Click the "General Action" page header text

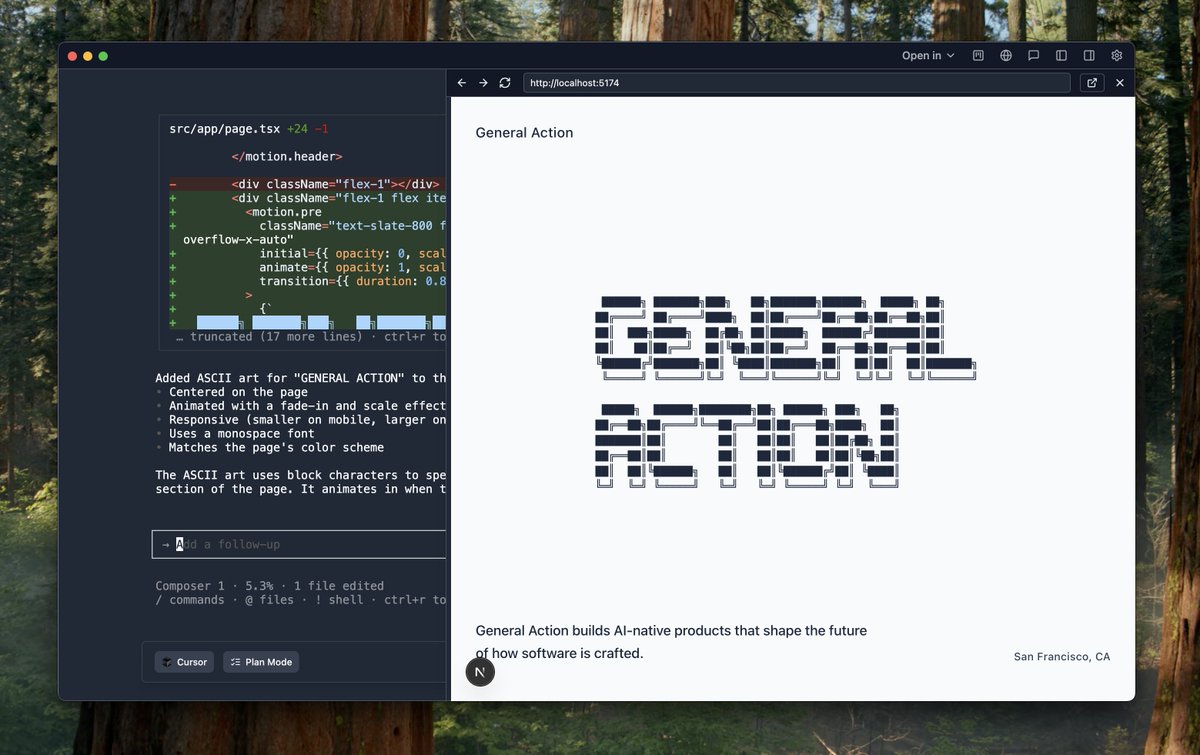coord(524,133)
